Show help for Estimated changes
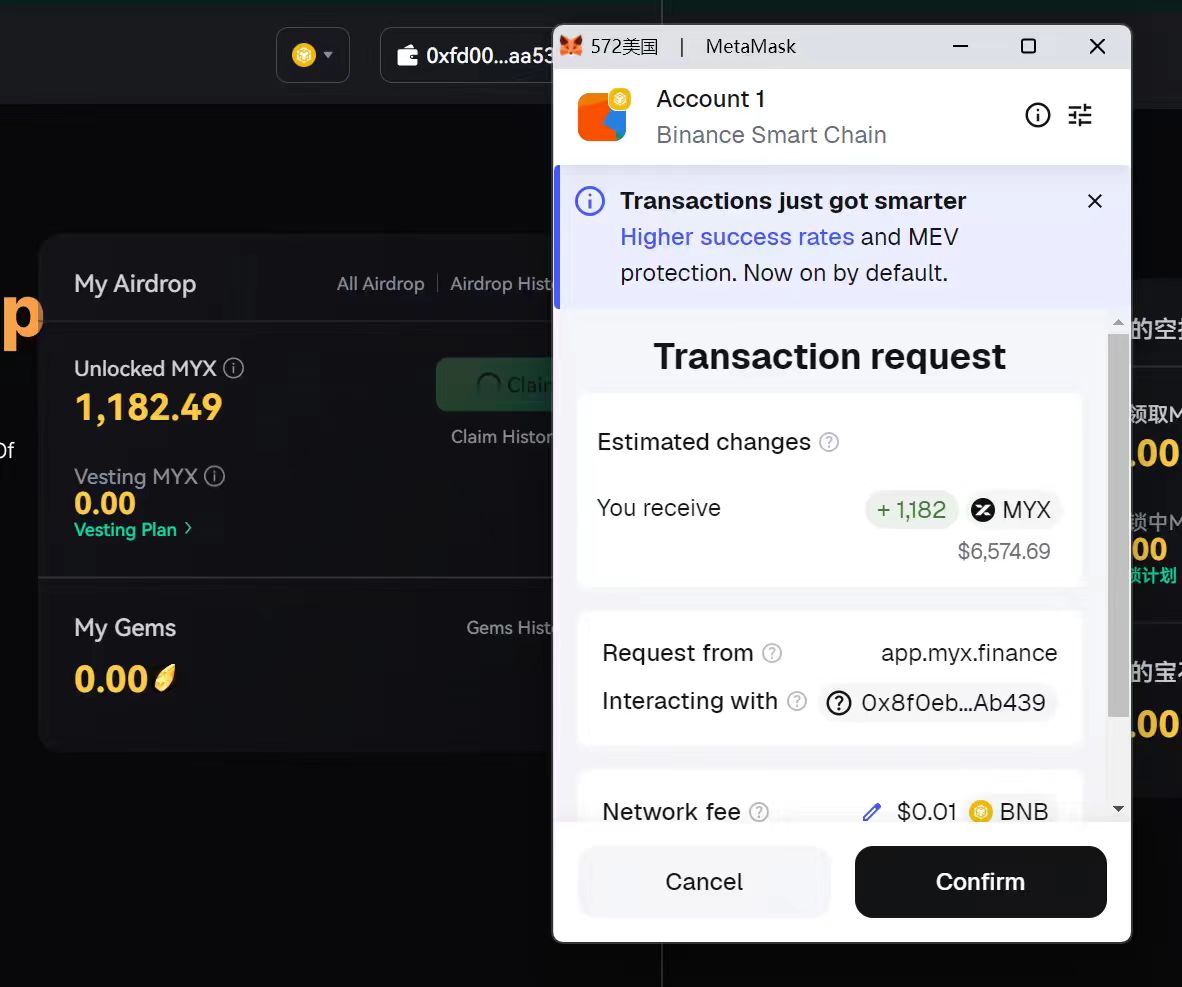 coord(828,442)
